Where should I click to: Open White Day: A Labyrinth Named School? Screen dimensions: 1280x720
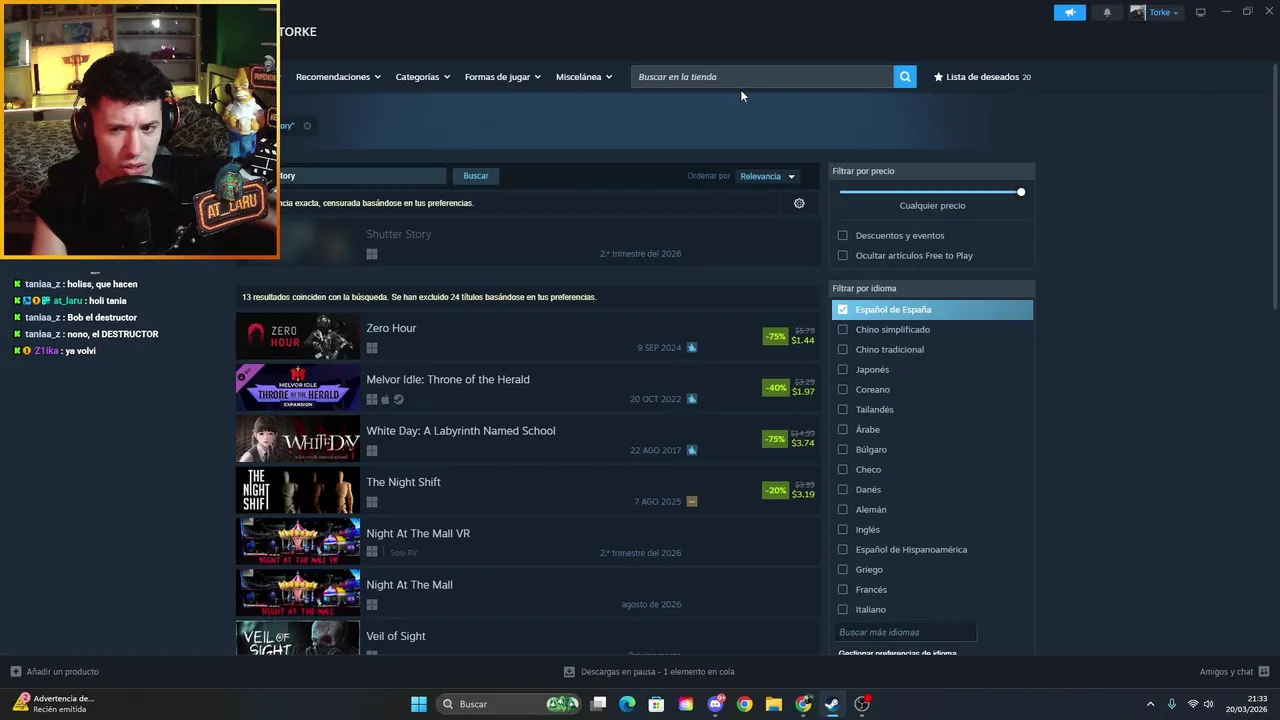[528, 440]
